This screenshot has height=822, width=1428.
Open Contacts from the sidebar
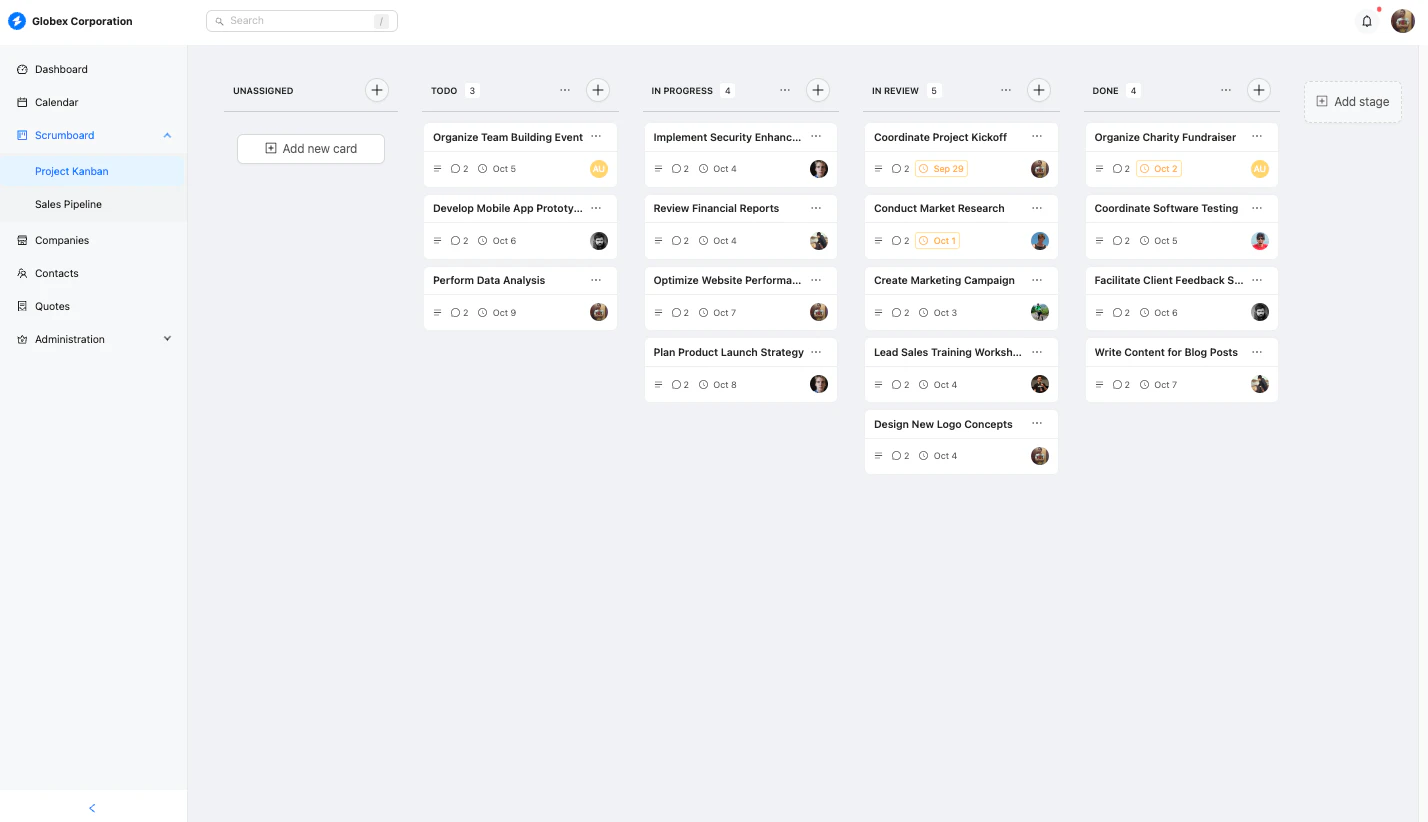tap(57, 273)
